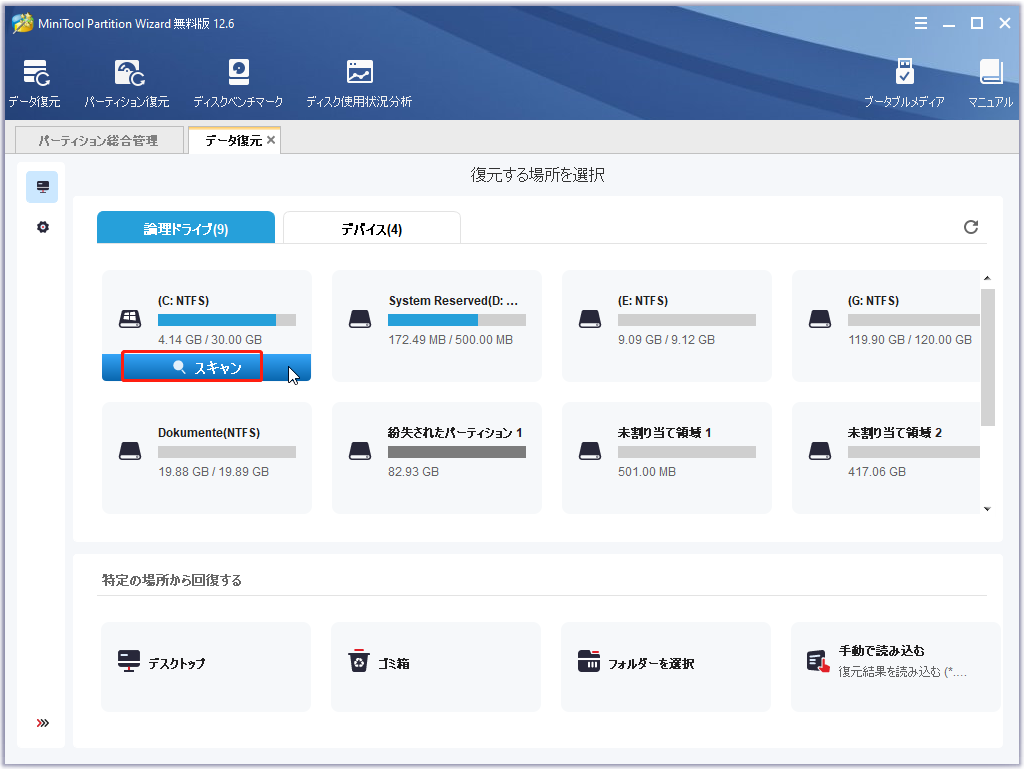Switch to パーティション総合管理 tab
The height and width of the screenshot is (772, 1026).
pos(98,141)
